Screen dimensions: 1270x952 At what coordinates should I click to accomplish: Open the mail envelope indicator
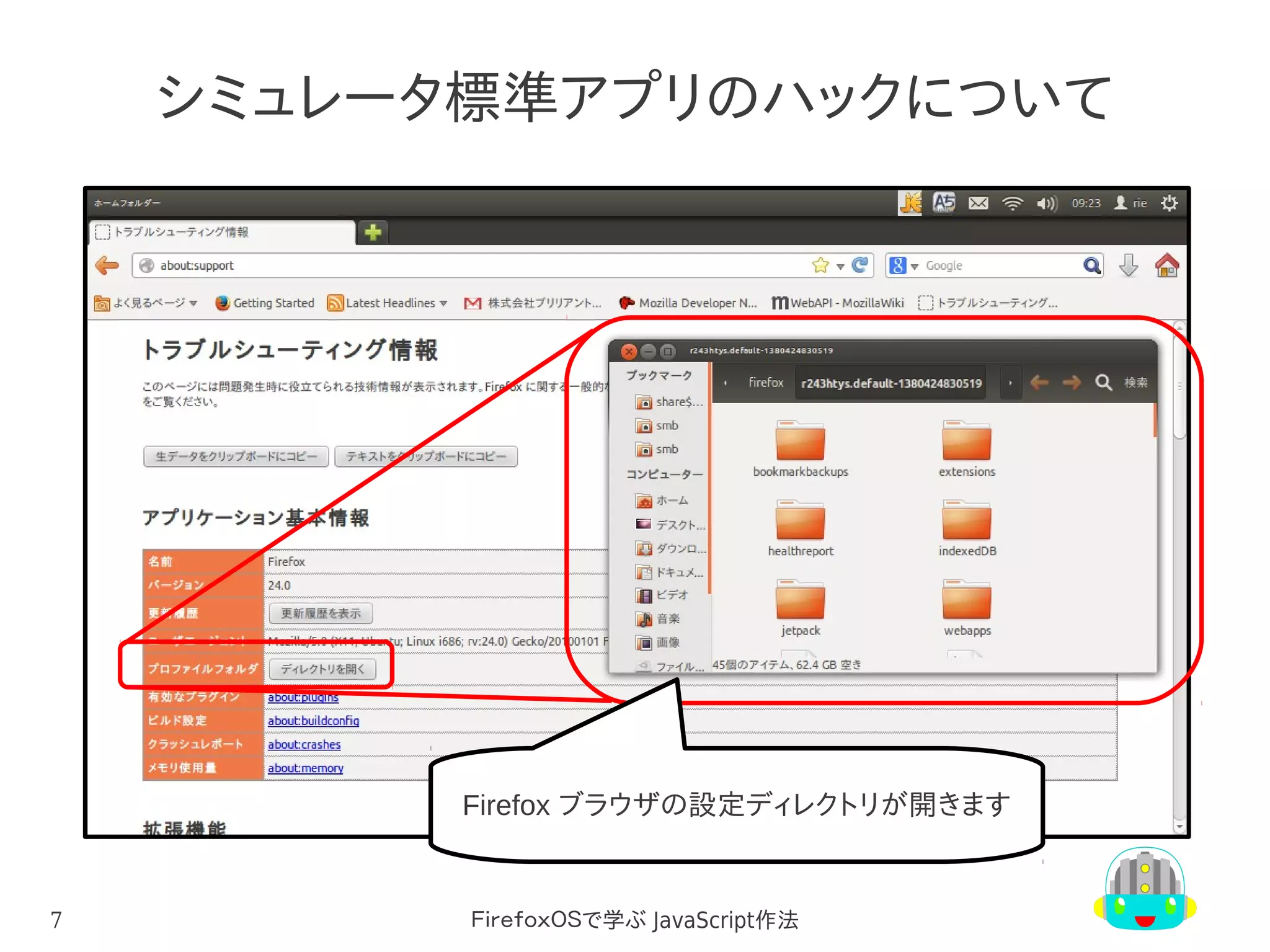[x=979, y=203]
